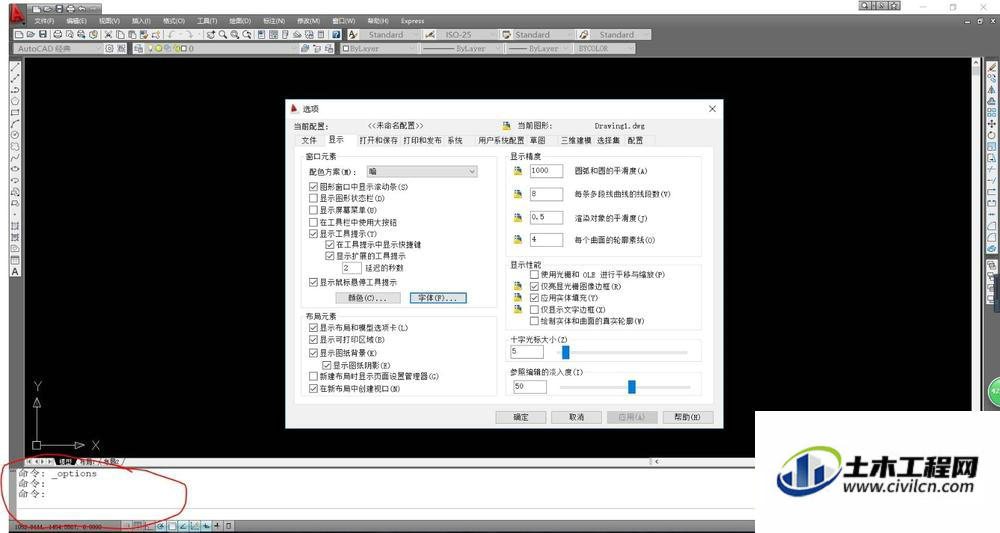
Task: Click the Layer Properties Manager icon
Action: (x=138, y=48)
